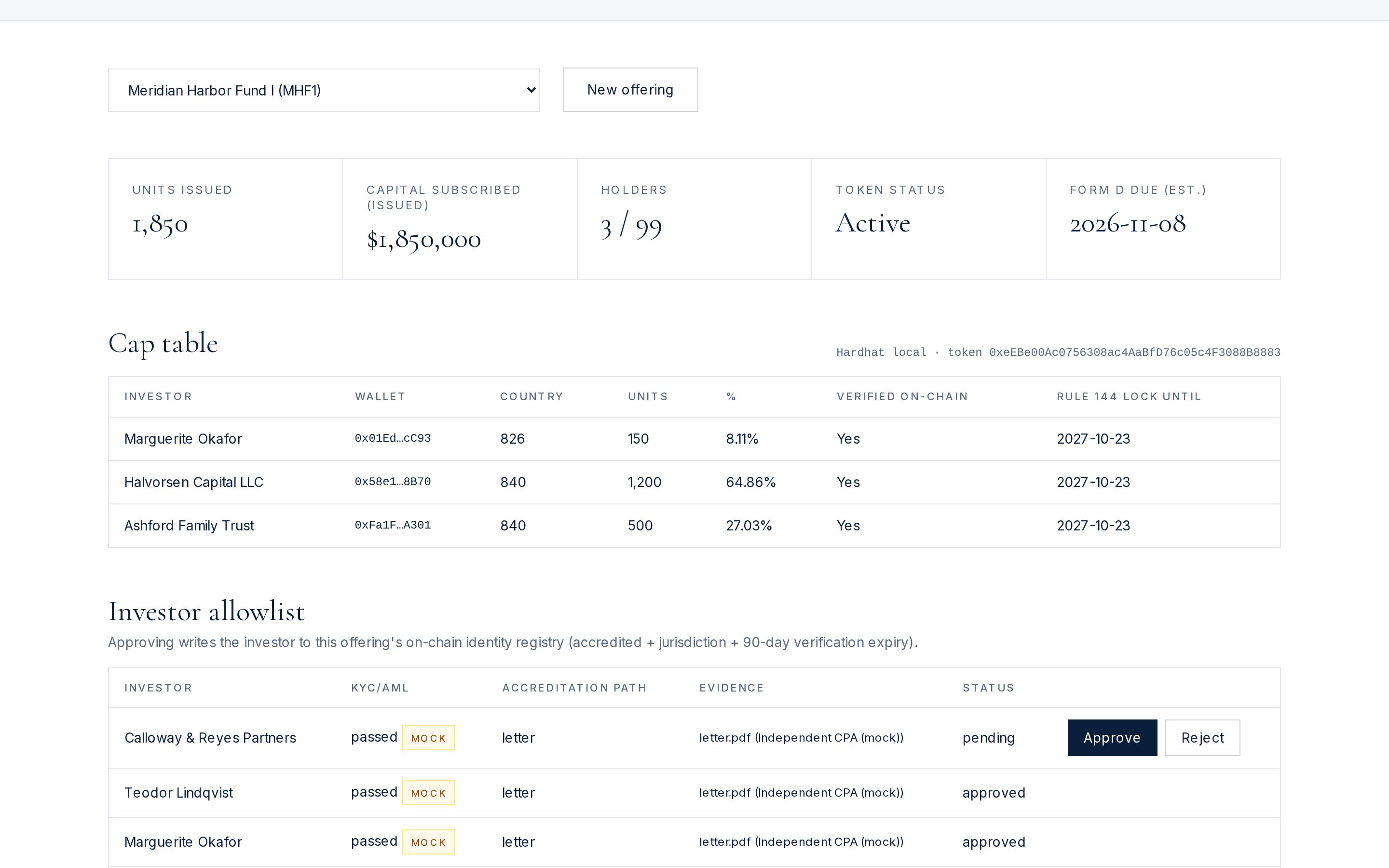Click the New offering button
Image resolution: width=1389 pixels, height=868 pixels.
point(630,90)
